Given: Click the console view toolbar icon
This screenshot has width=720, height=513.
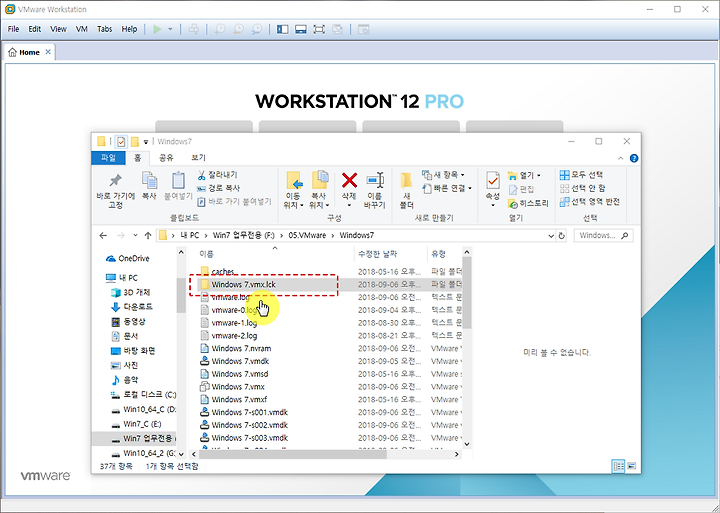Looking at the screenshot, I should tap(364, 29).
